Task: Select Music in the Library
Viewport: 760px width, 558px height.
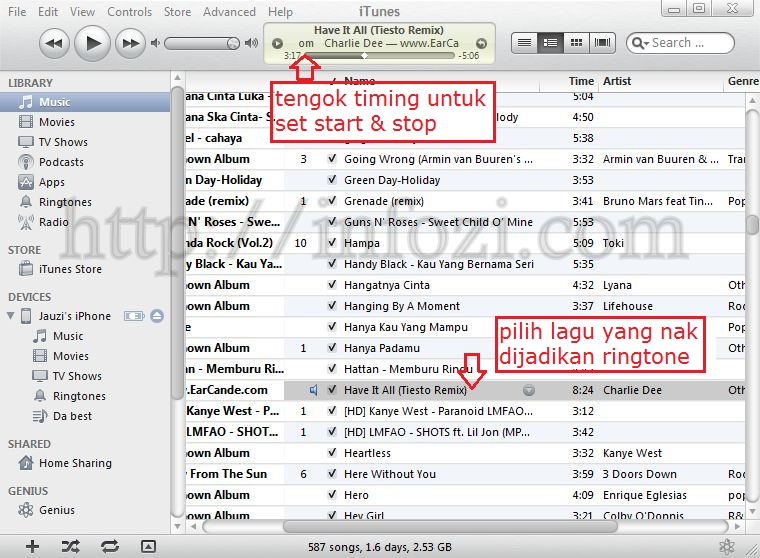Action: click(85, 102)
